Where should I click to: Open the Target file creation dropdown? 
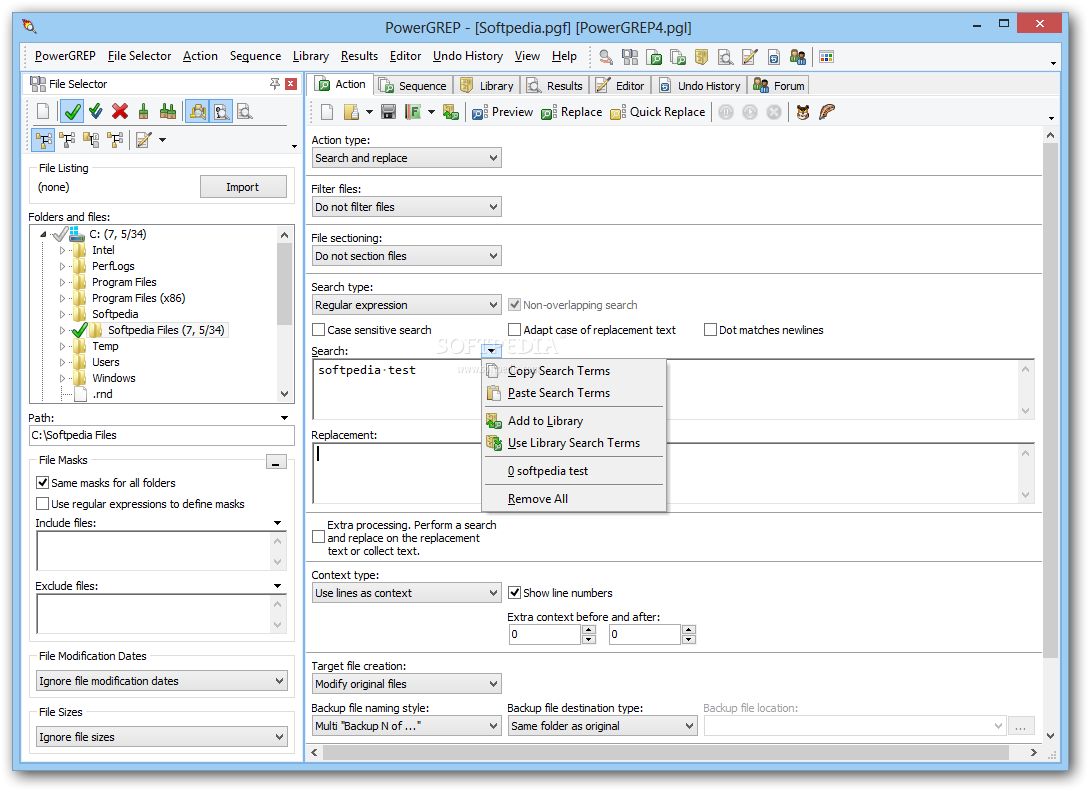[x=406, y=684]
